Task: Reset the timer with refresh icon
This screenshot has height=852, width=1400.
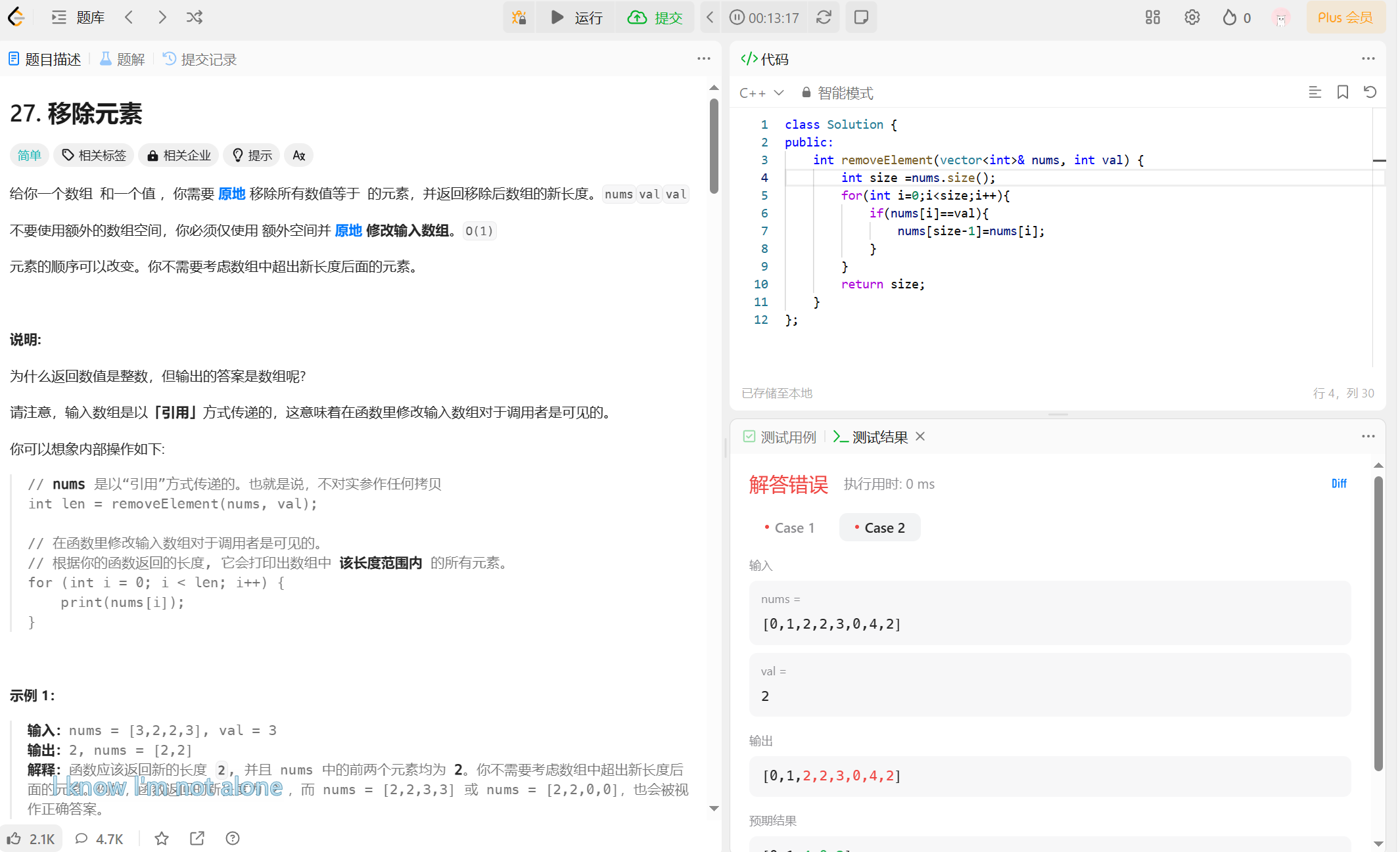Action: (824, 17)
